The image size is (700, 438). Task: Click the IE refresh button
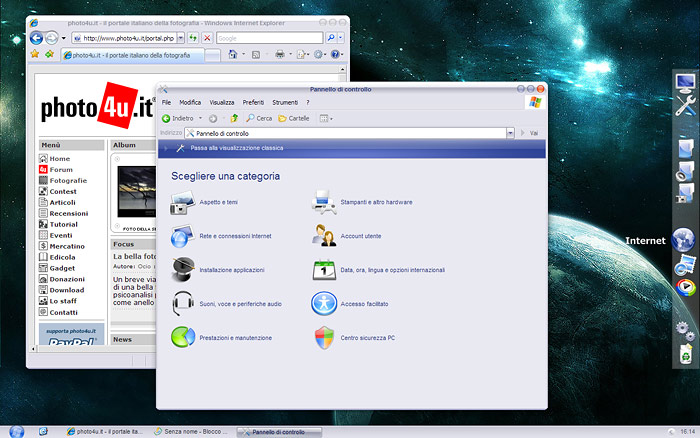(193, 38)
